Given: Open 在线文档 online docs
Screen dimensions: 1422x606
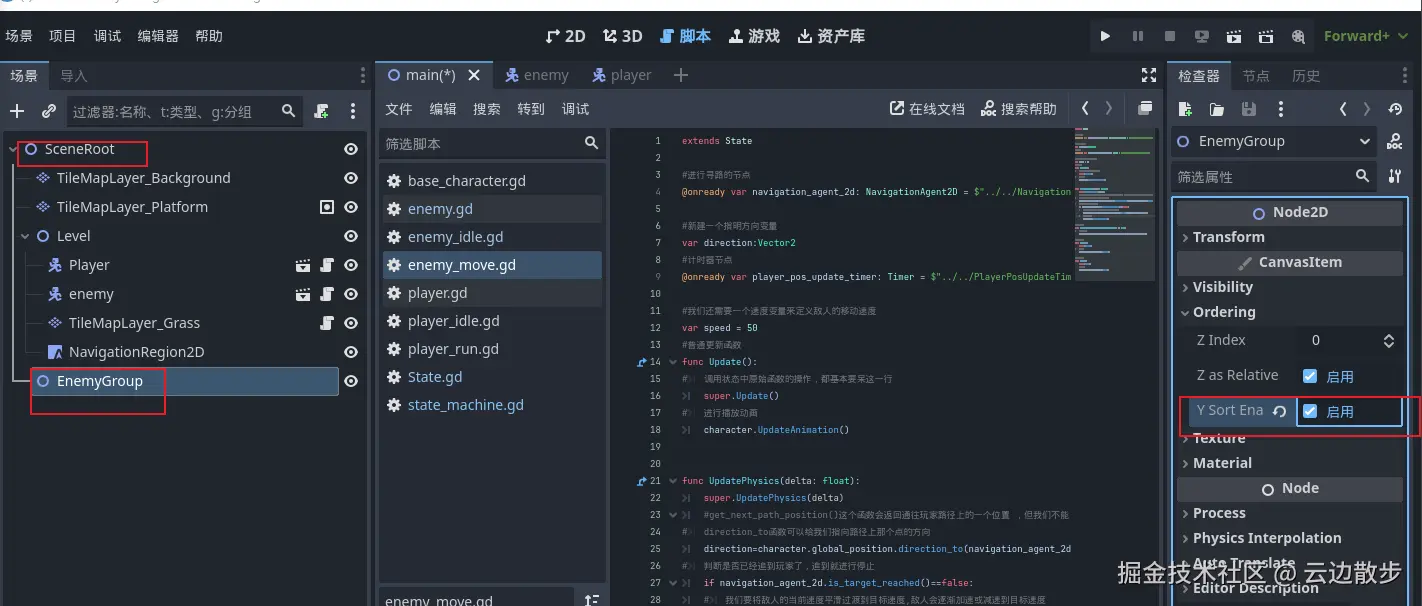Looking at the screenshot, I should tap(927, 109).
